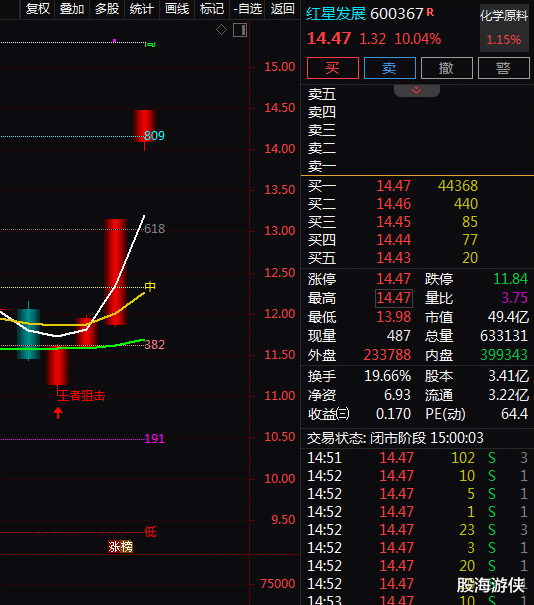Click the green marker at the top line's end
Viewport: 534px width, 605px height.
coord(150,45)
